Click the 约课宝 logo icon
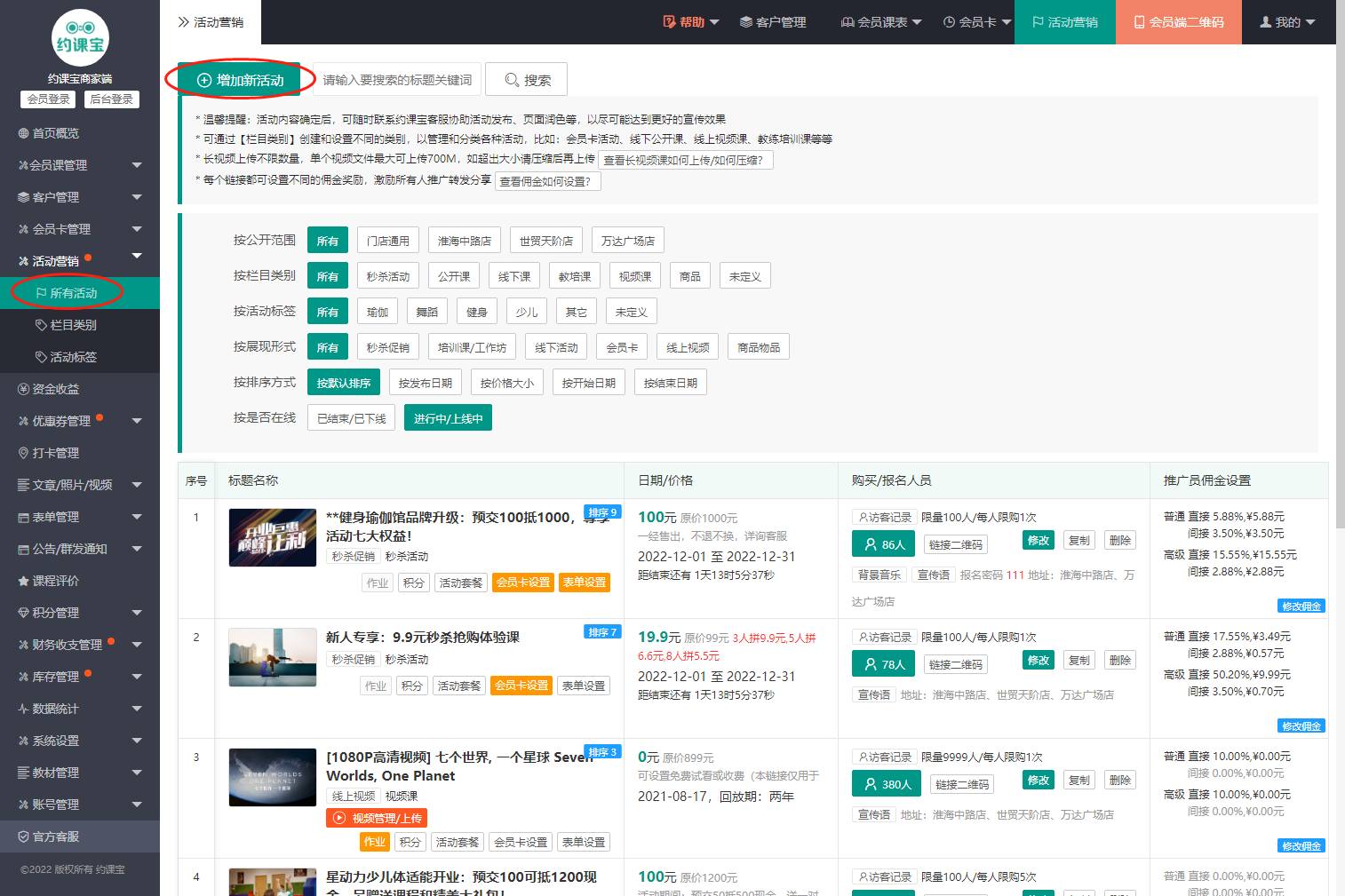 click(80, 37)
